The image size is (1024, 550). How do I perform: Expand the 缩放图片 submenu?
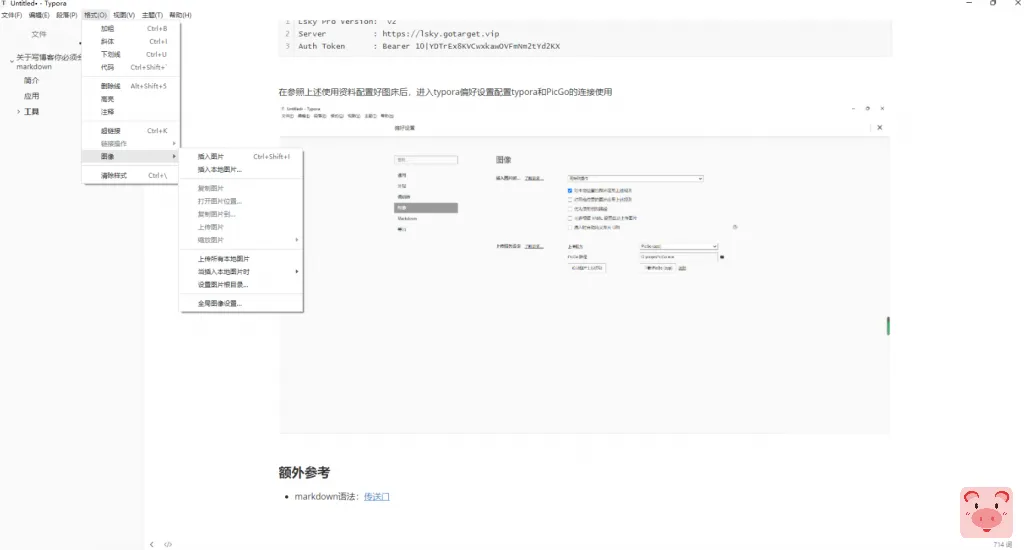tap(242, 240)
